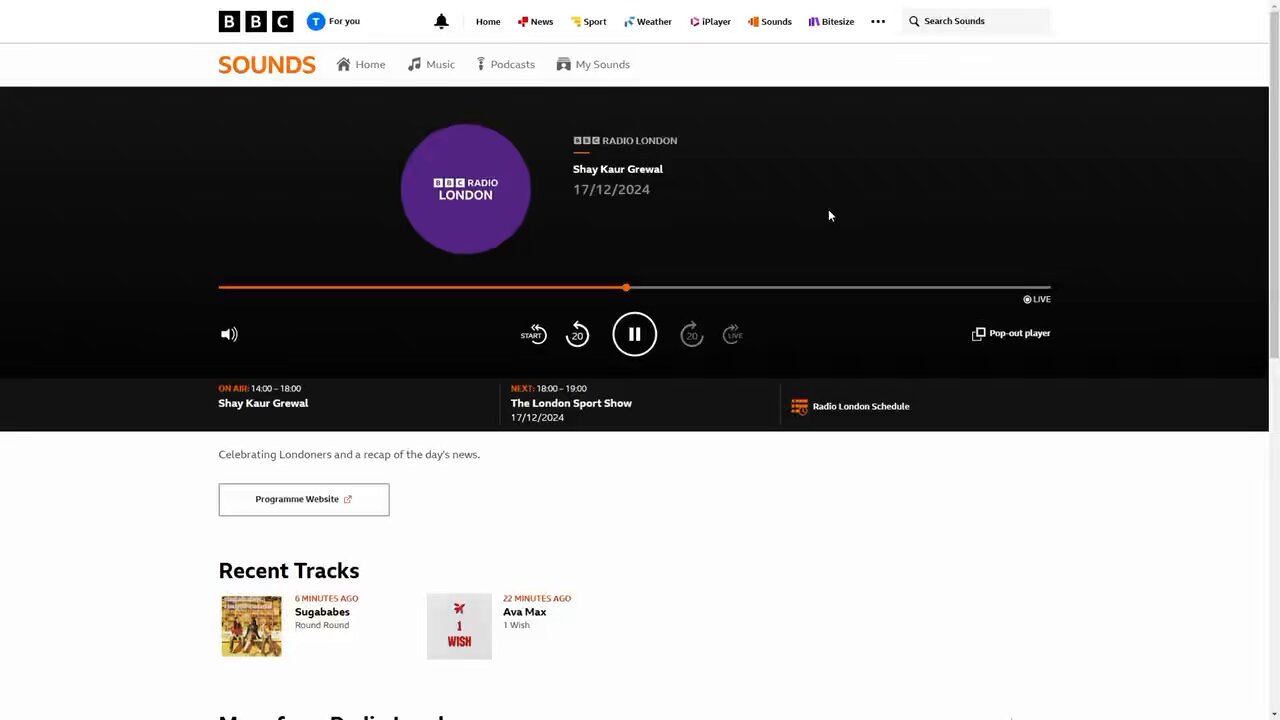Open the 'For you' account icon
The height and width of the screenshot is (720, 1280).
click(x=316, y=21)
